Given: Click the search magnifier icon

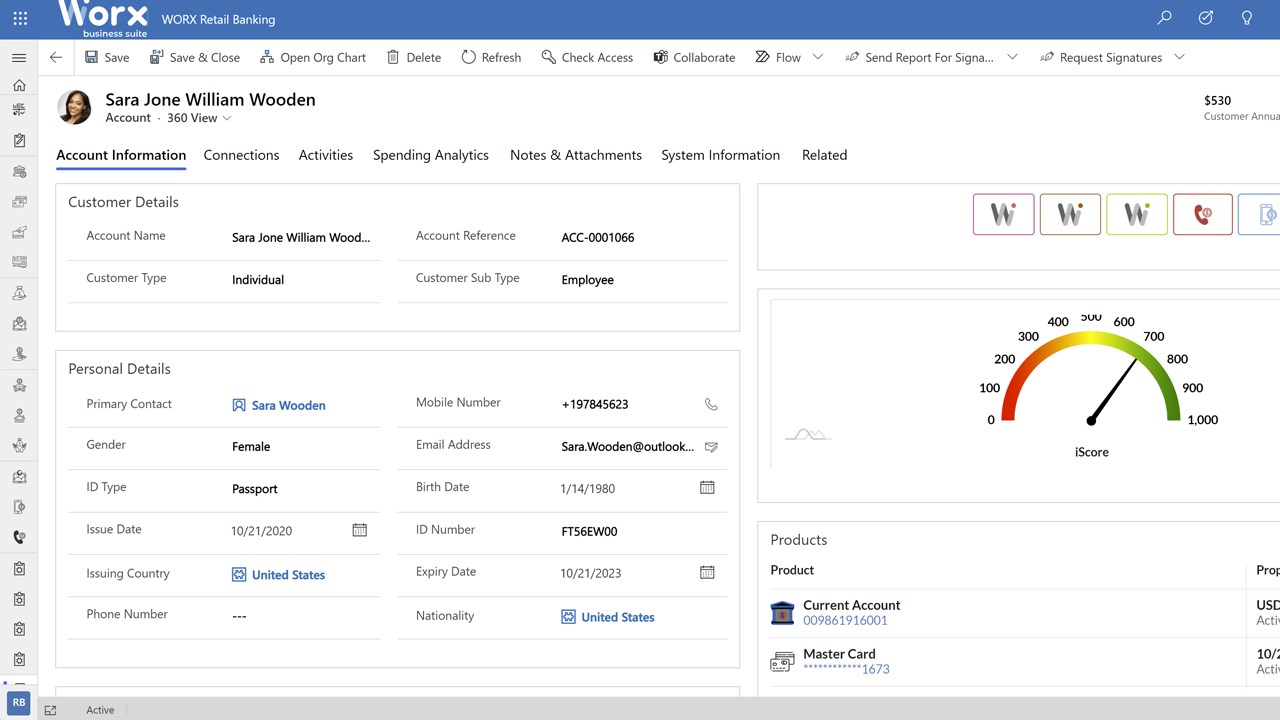Looking at the screenshot, I should pos(1164,18).
